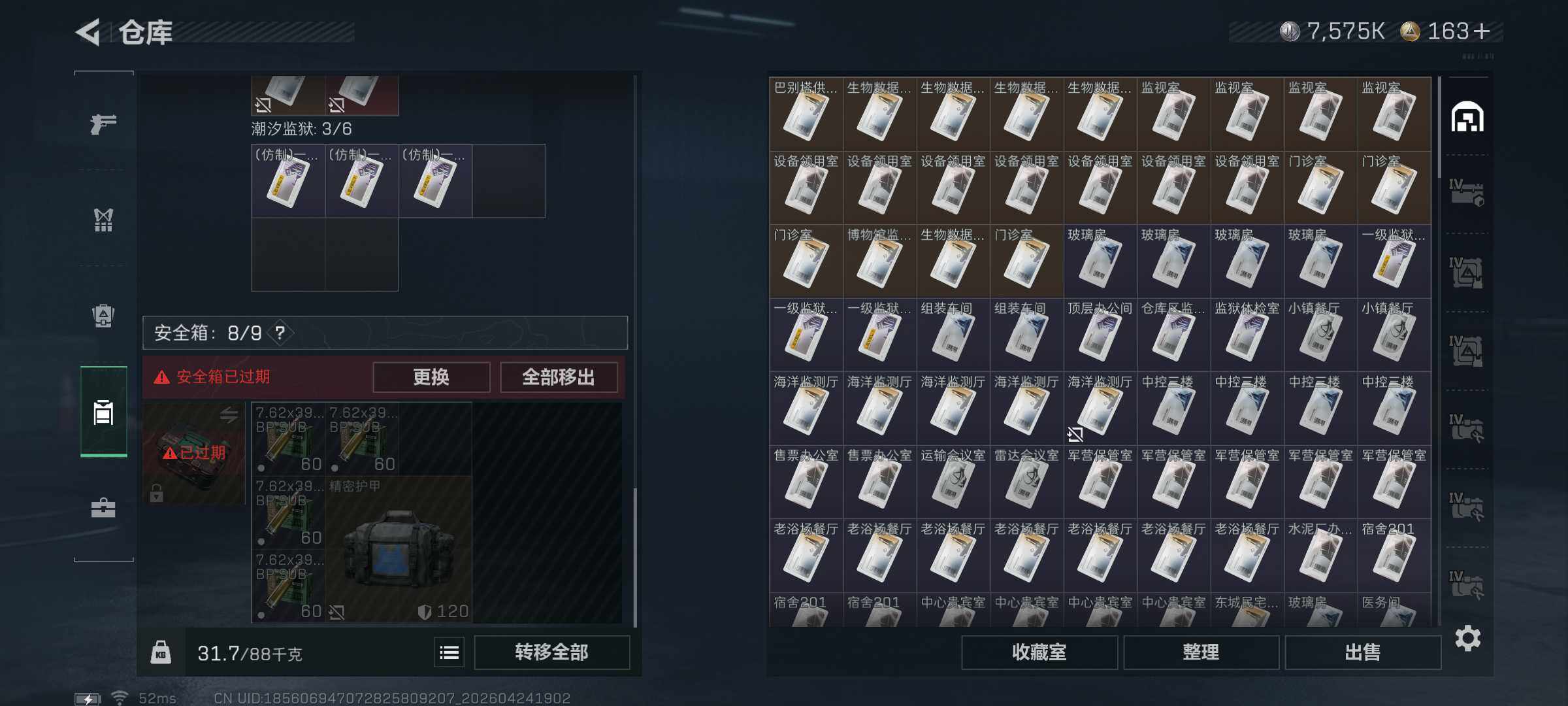Select the active safe box container tab
This screenshot has height=706, width=1568.
103,412
